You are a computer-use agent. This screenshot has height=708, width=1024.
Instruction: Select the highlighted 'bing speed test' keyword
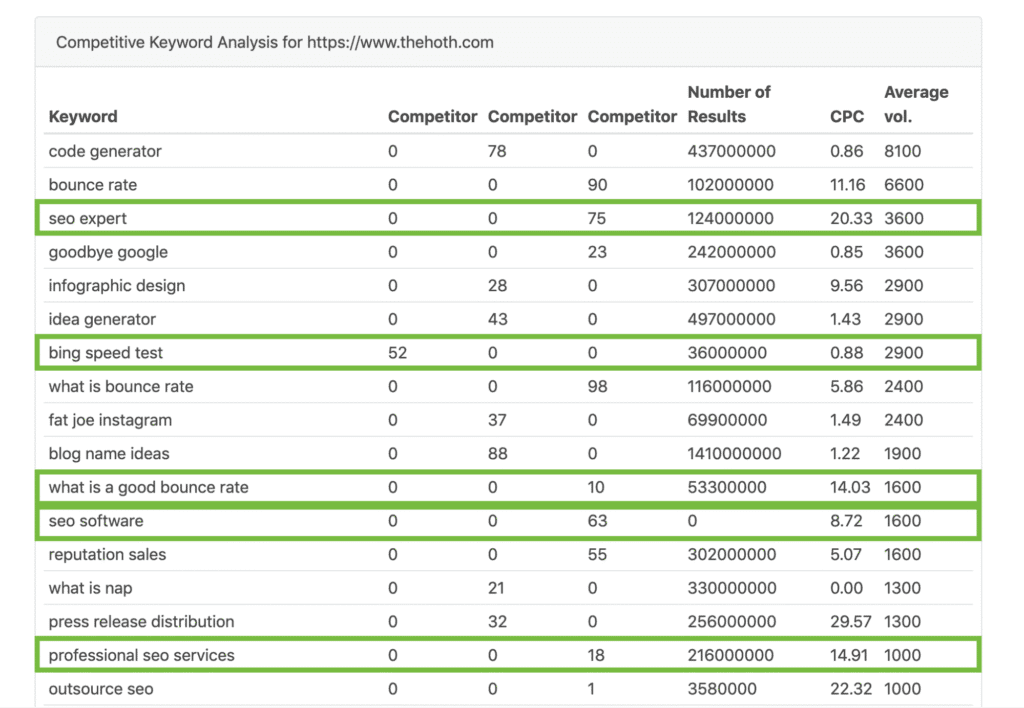pyautogui.click(x=106, y=353)
